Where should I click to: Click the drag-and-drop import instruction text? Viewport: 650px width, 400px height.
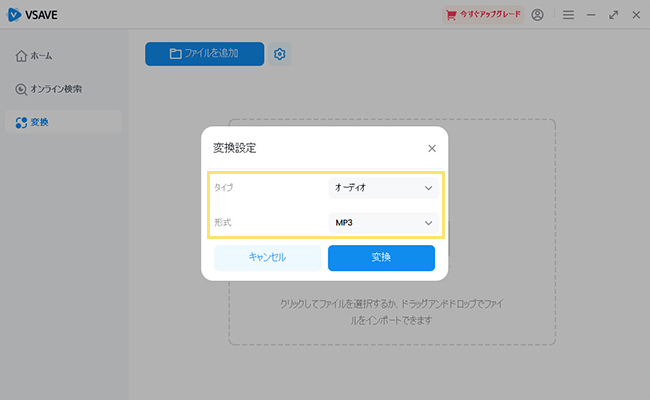(x=391, y=312)
